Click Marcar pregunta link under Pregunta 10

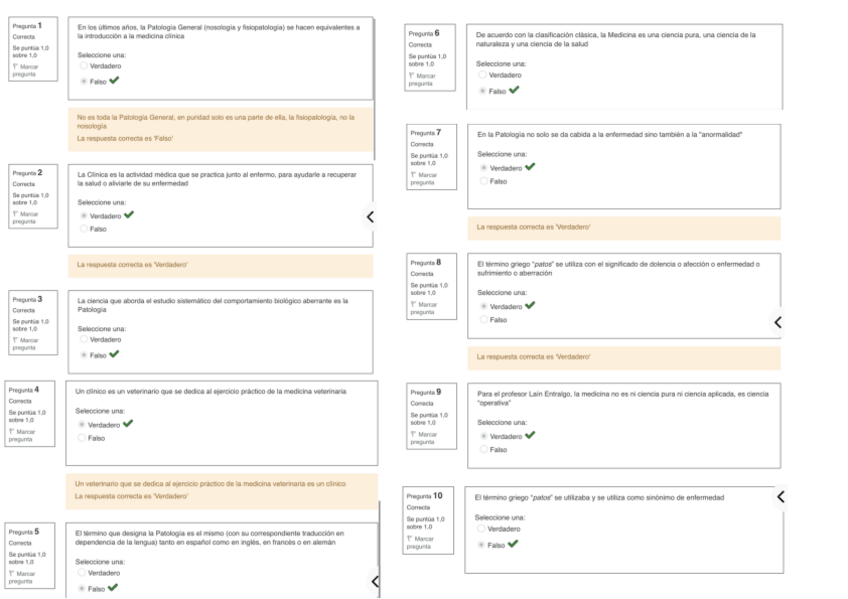(x=420, y=543)
